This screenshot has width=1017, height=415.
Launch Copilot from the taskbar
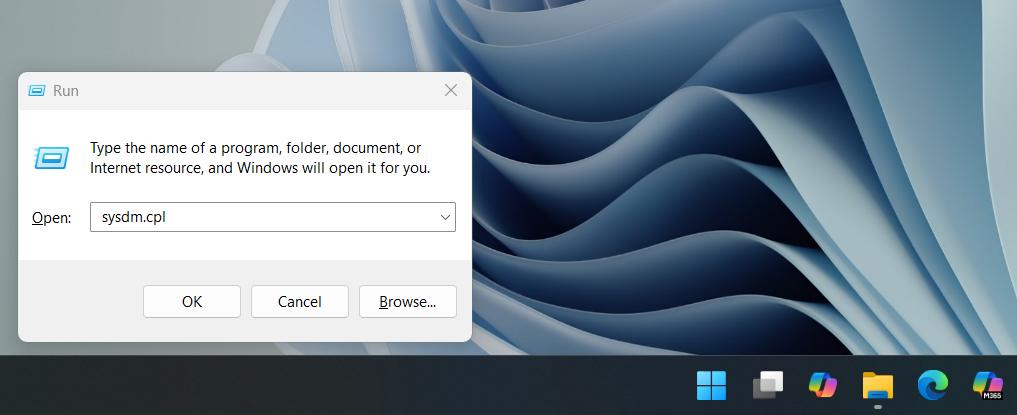[822, 386]
